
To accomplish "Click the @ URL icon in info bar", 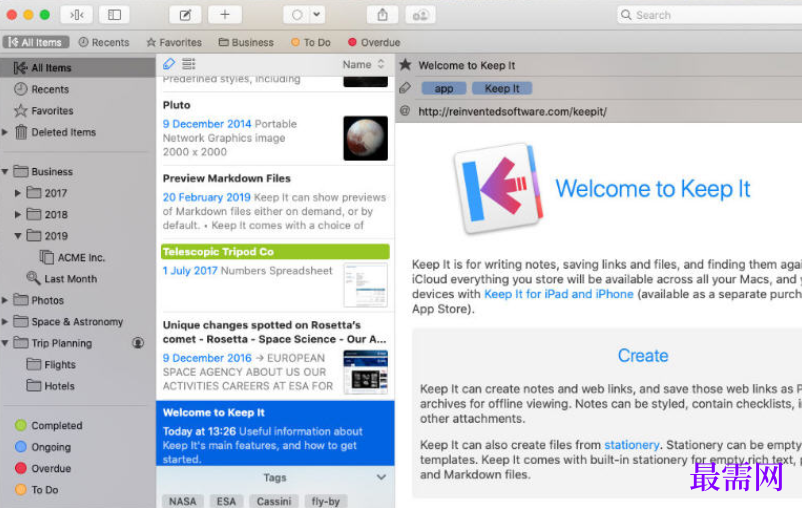I will click(405, 111).
